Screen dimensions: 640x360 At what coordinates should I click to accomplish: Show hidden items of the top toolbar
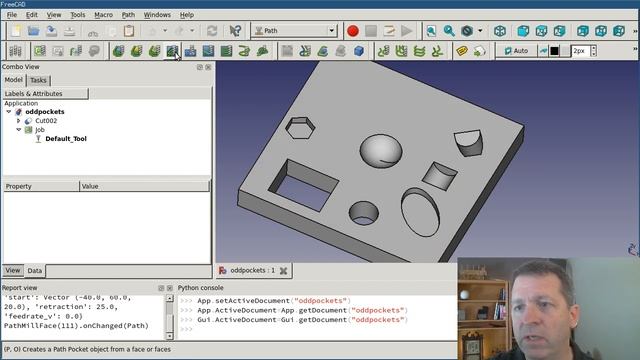tap(635, 31)
